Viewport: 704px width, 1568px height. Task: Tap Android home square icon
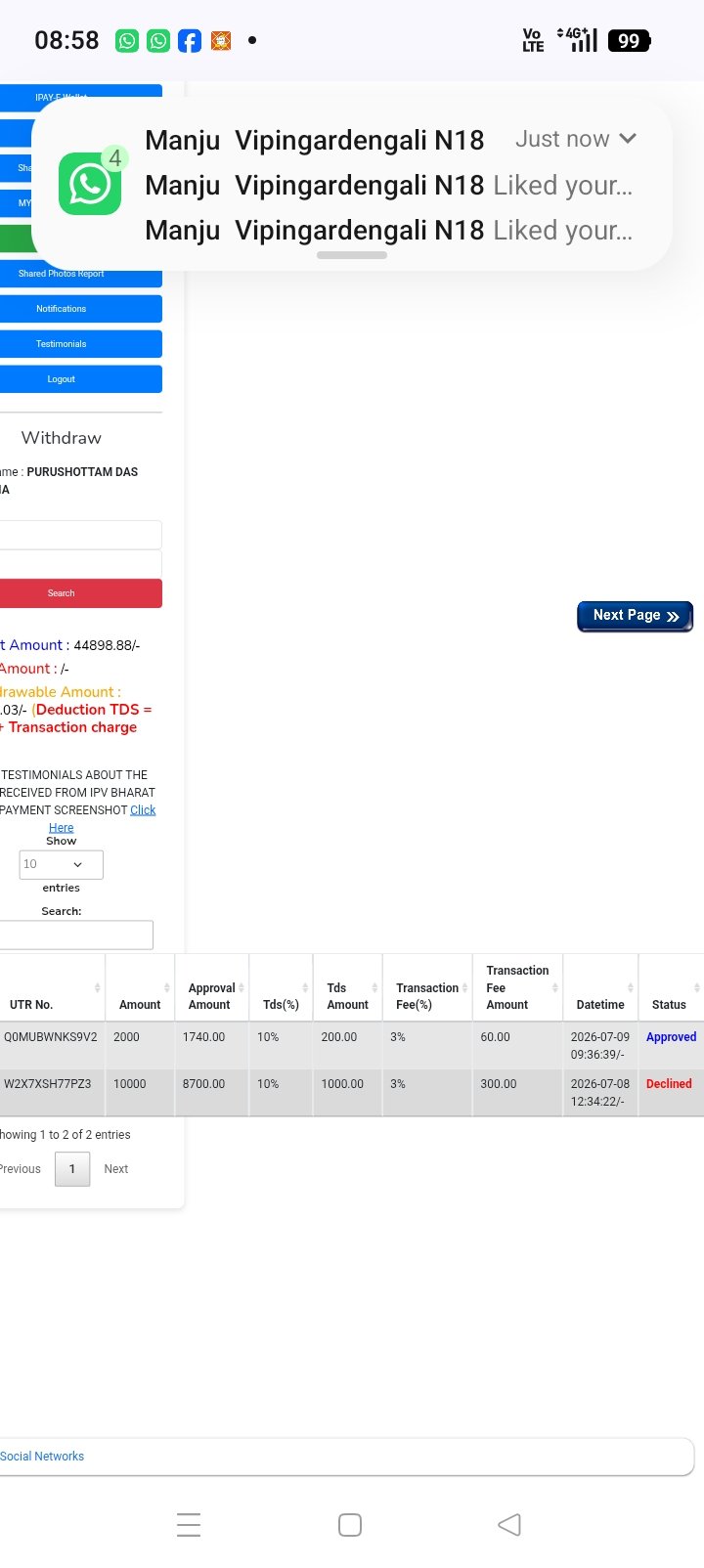tap(350, 1524)
